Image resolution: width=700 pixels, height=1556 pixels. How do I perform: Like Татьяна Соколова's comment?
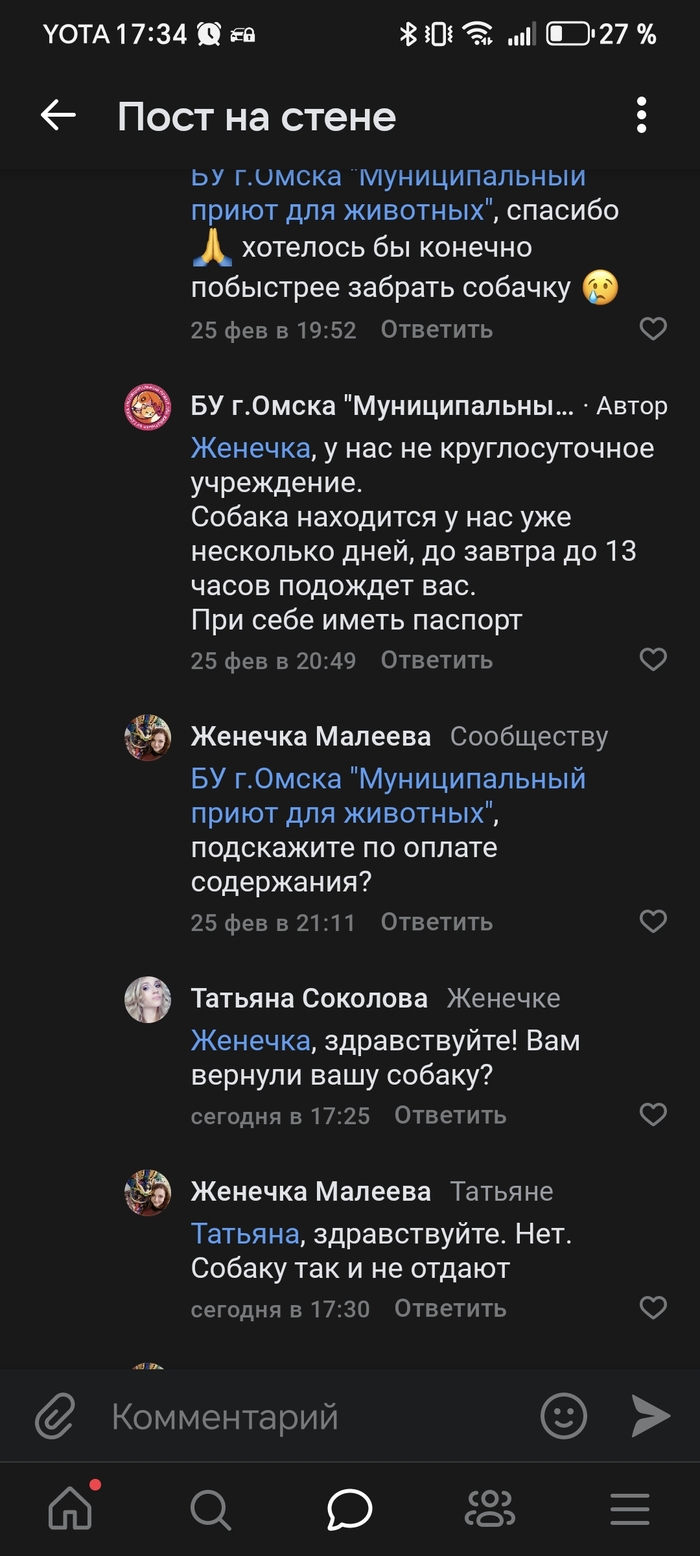point(653,1114)
